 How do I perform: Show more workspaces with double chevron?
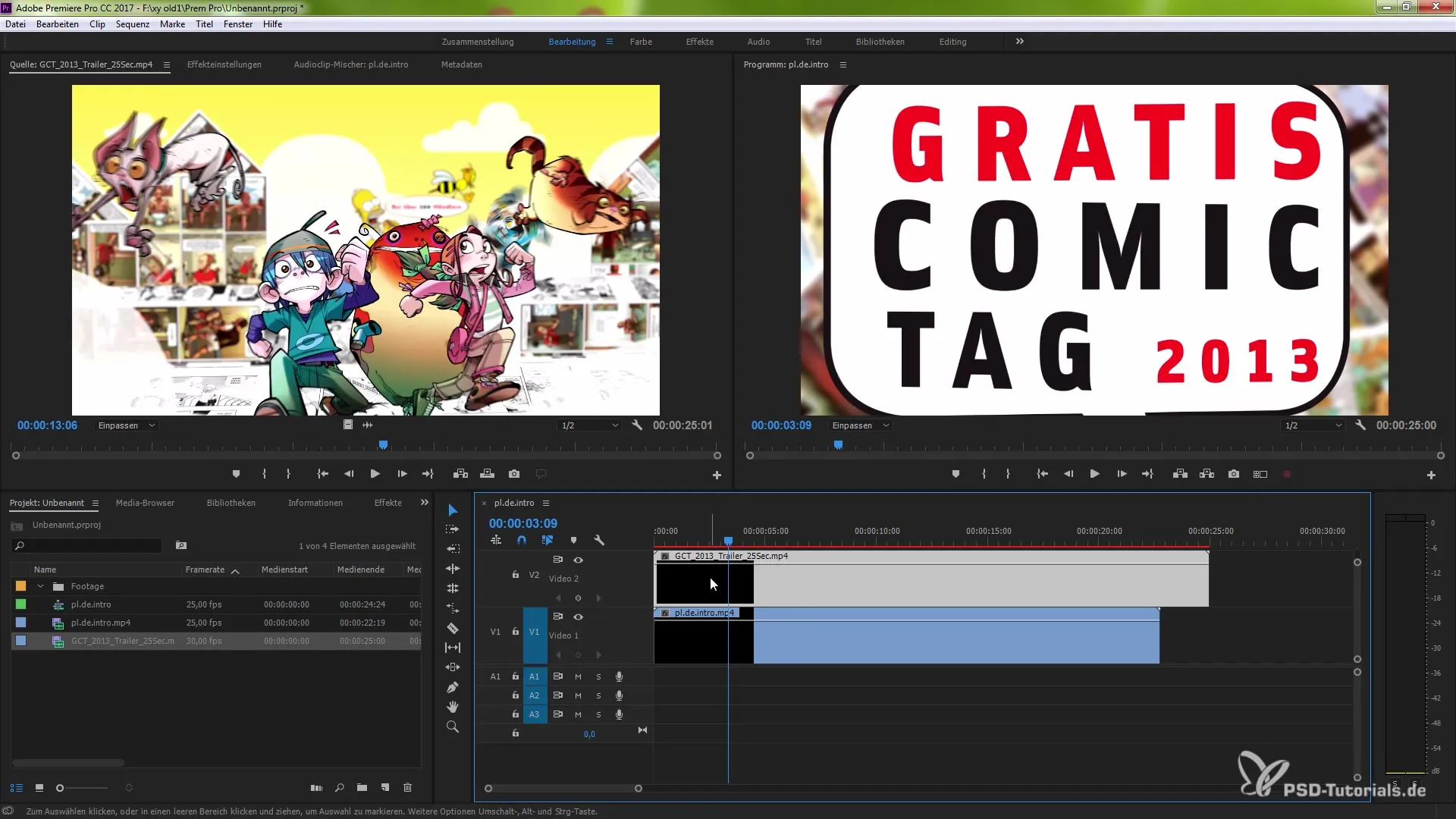point(1019,42)
